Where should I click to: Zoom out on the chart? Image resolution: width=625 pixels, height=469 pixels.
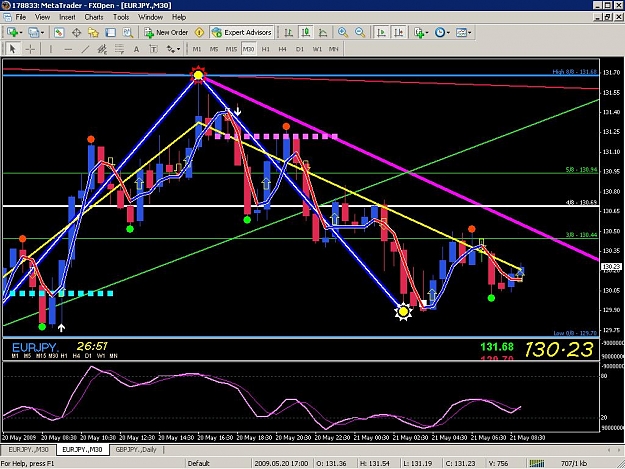click(x=360, y=32)
